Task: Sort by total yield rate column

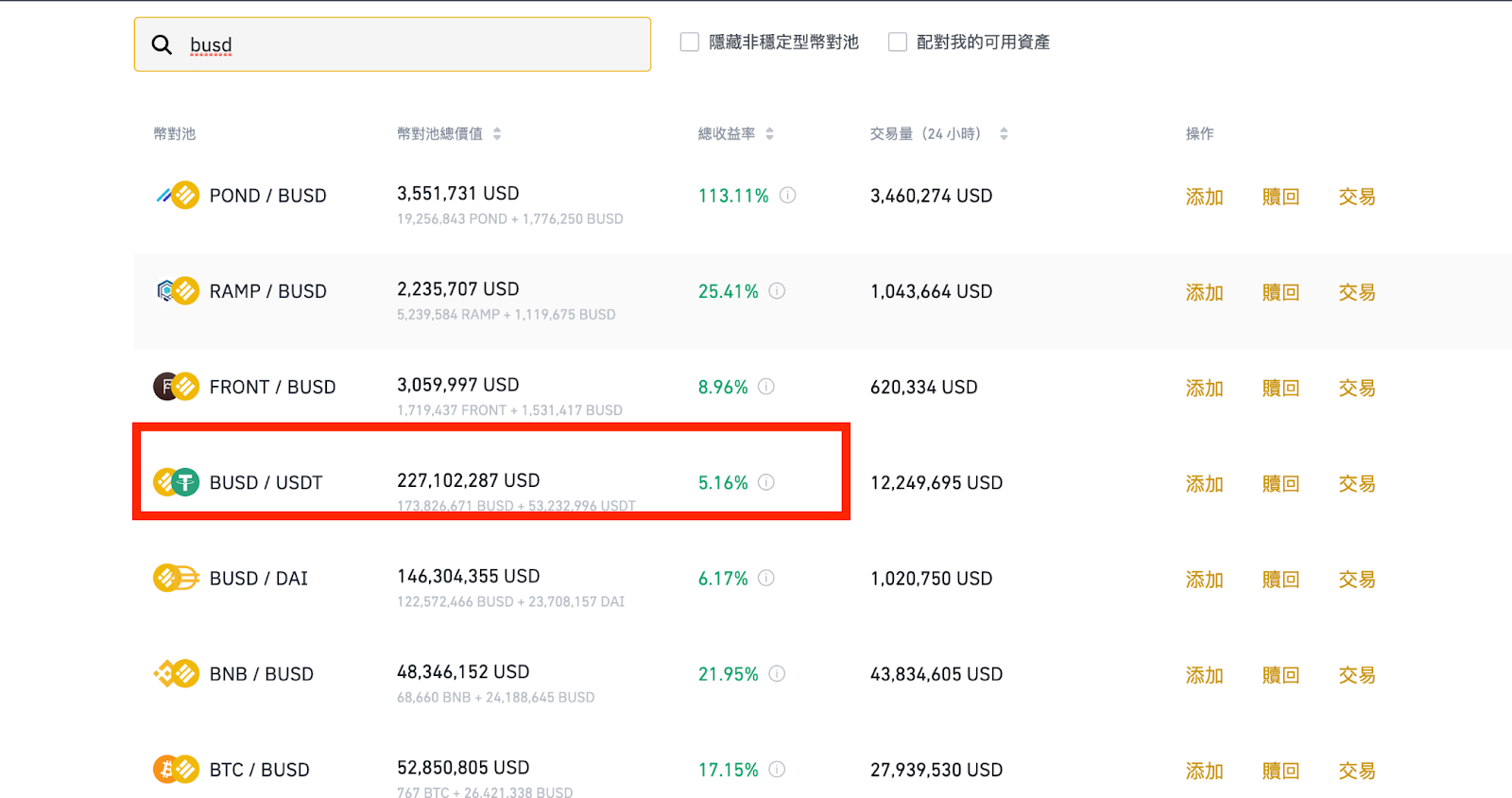Action: tap(769, 134)
